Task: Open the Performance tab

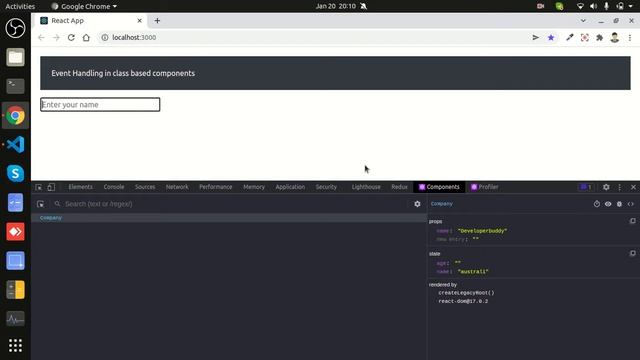Action: click(x=216, y=187)
